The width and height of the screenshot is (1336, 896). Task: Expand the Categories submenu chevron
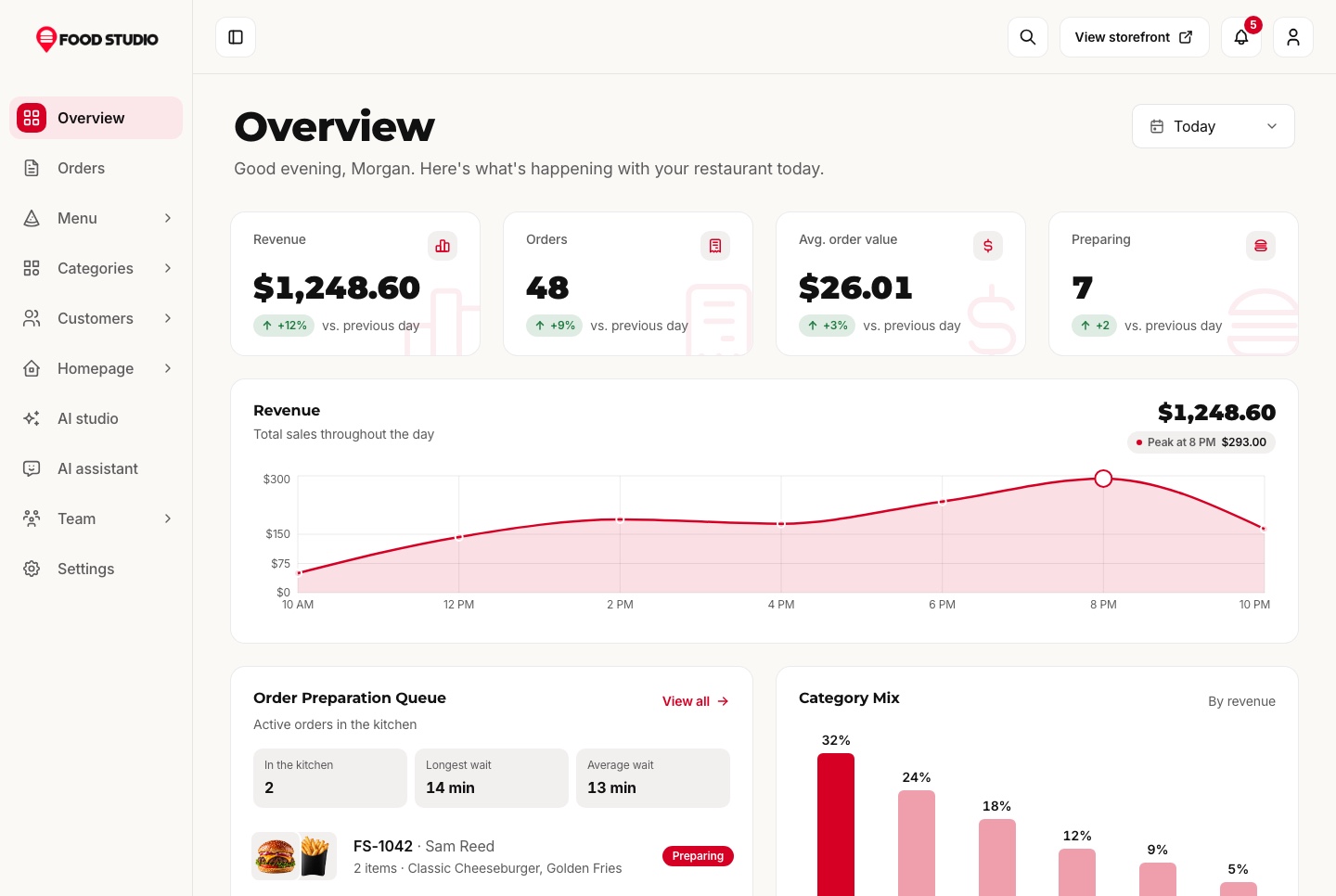(x=168, y=268)
